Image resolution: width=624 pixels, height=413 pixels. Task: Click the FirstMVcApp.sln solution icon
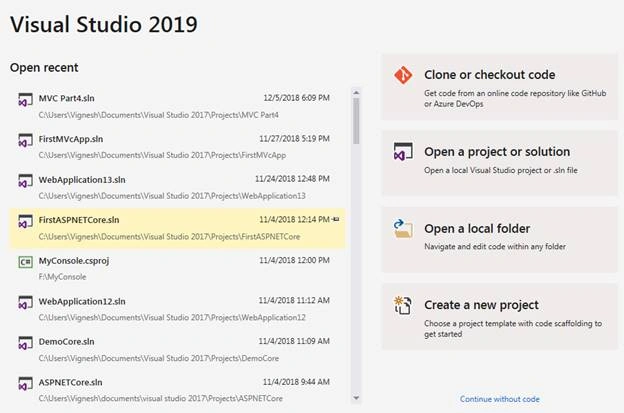pyautogui.click(x=25, y=140)
